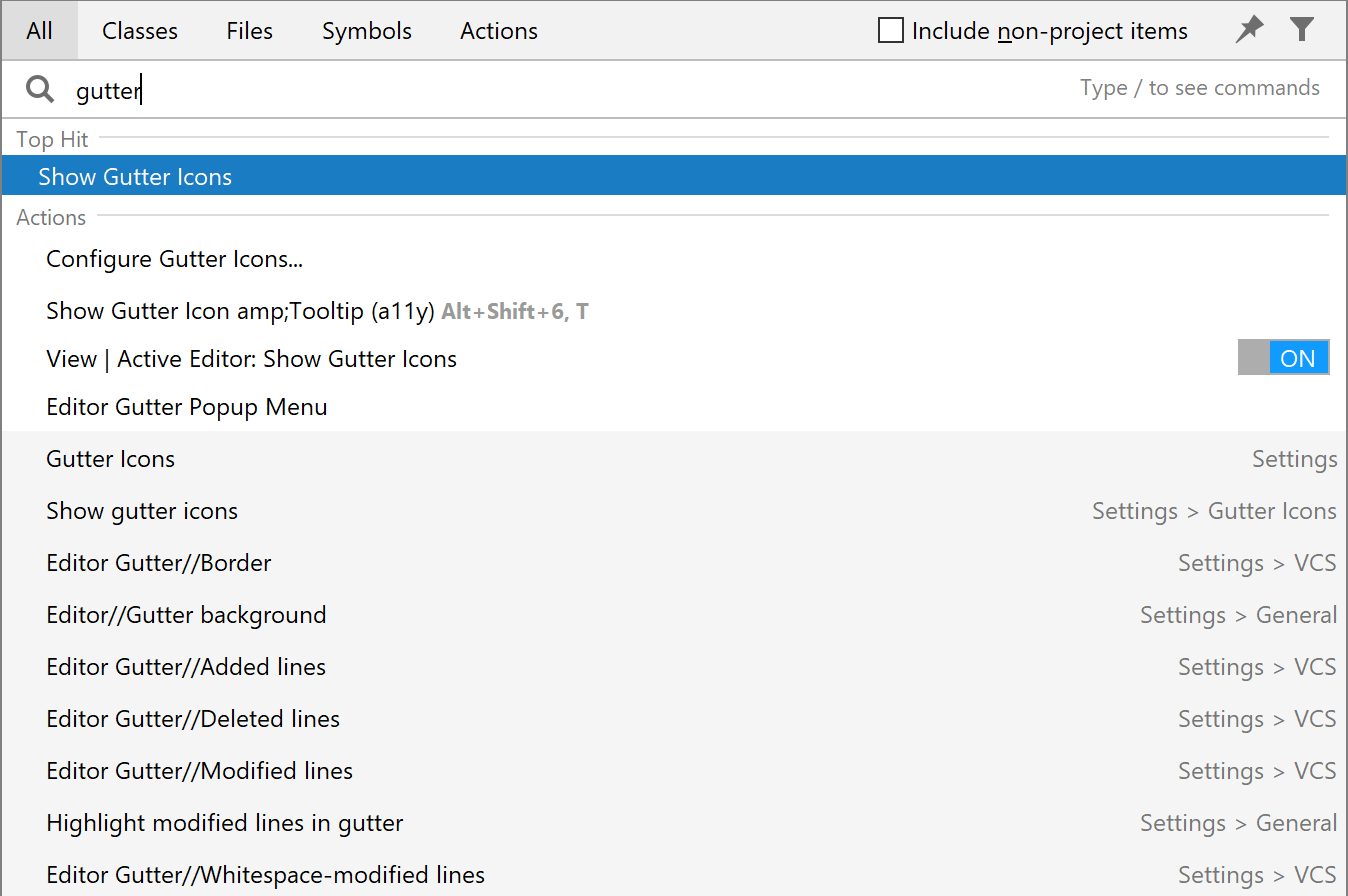
Task: Click the magnifying glass search icon
Action: click(40, 90)
